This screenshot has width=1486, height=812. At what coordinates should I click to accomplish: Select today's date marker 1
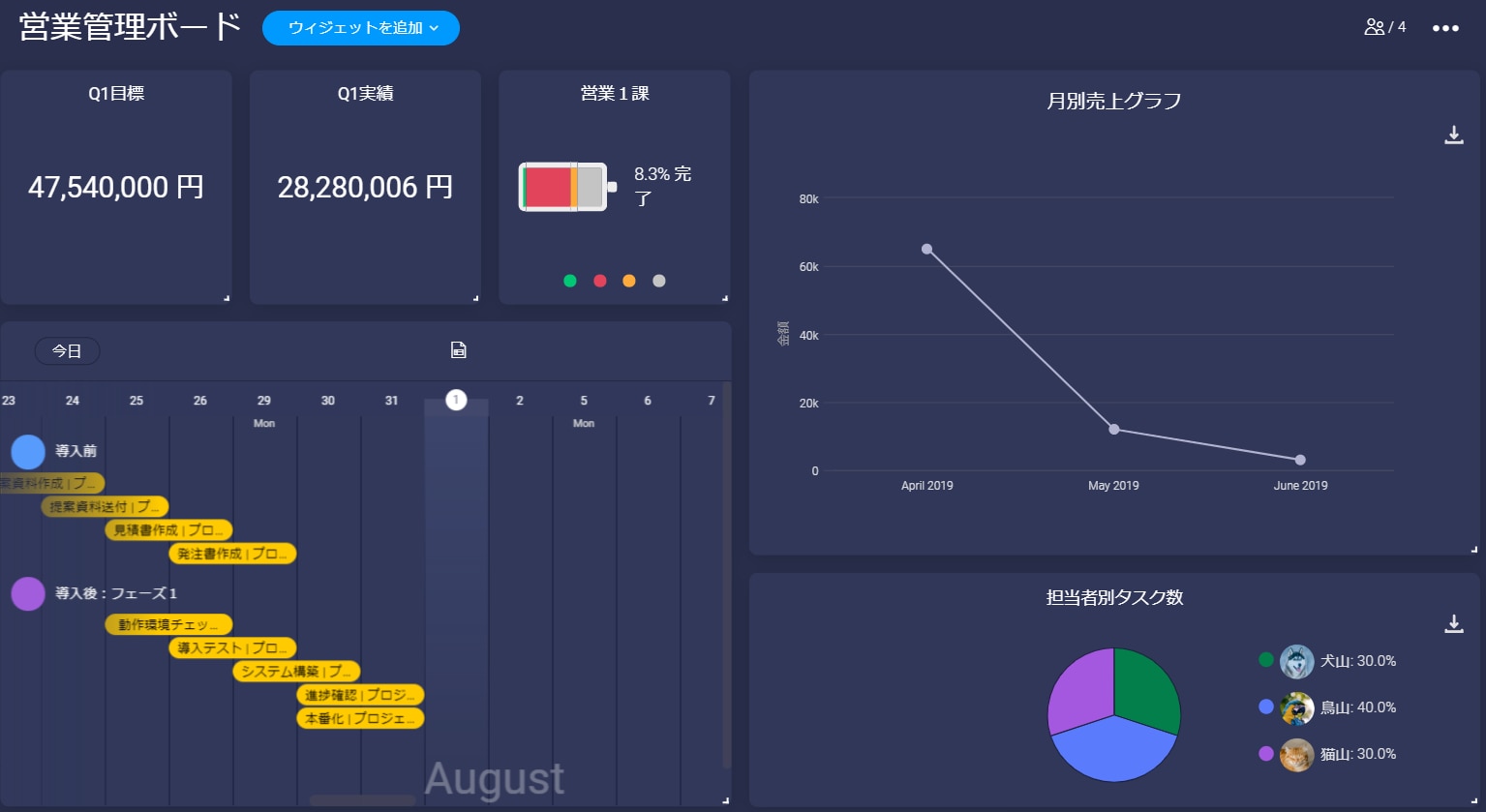pos(456,400)
